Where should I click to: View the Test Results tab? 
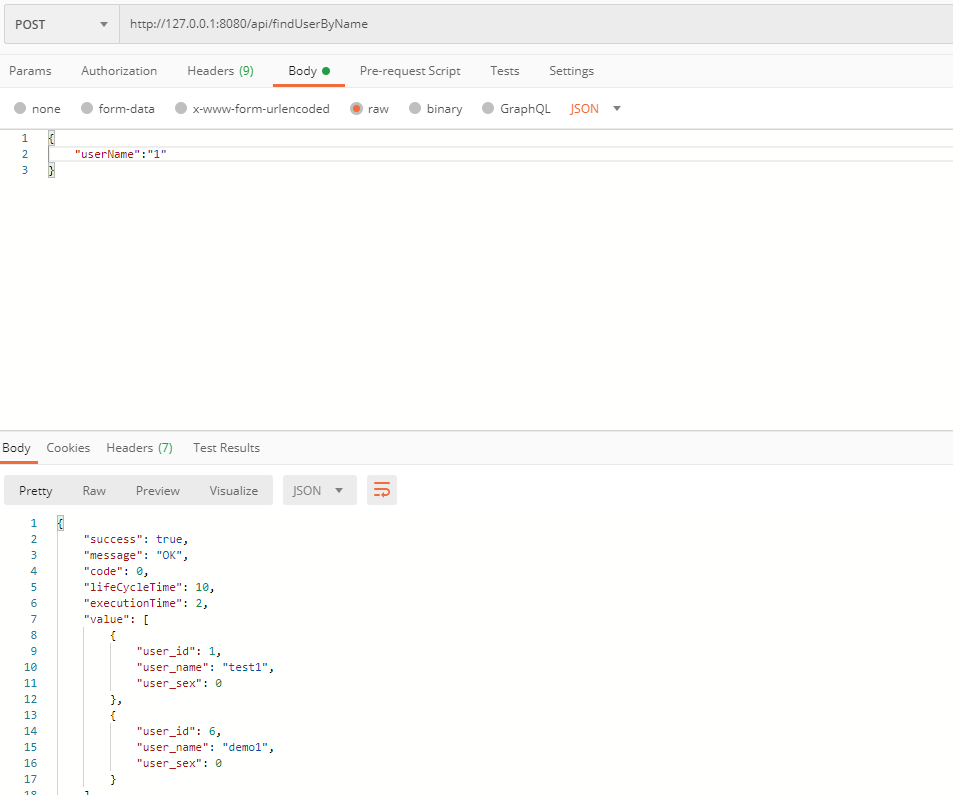click(226, 447)
